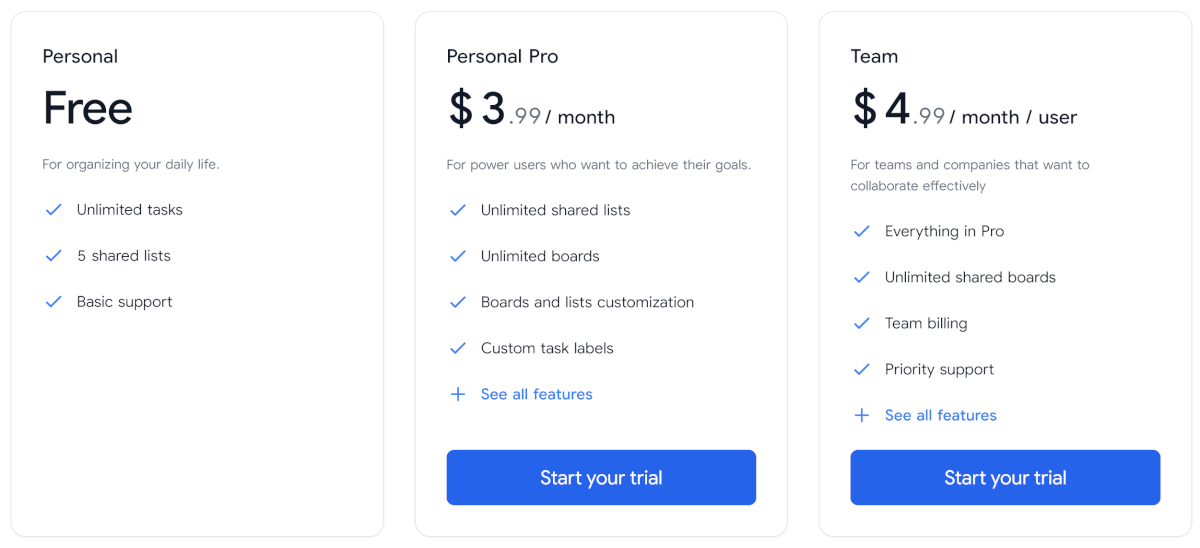The image size is (1200, 548).
Task: Click checkmark icon beside Custom task labels
Action: [x=458, y=348]
